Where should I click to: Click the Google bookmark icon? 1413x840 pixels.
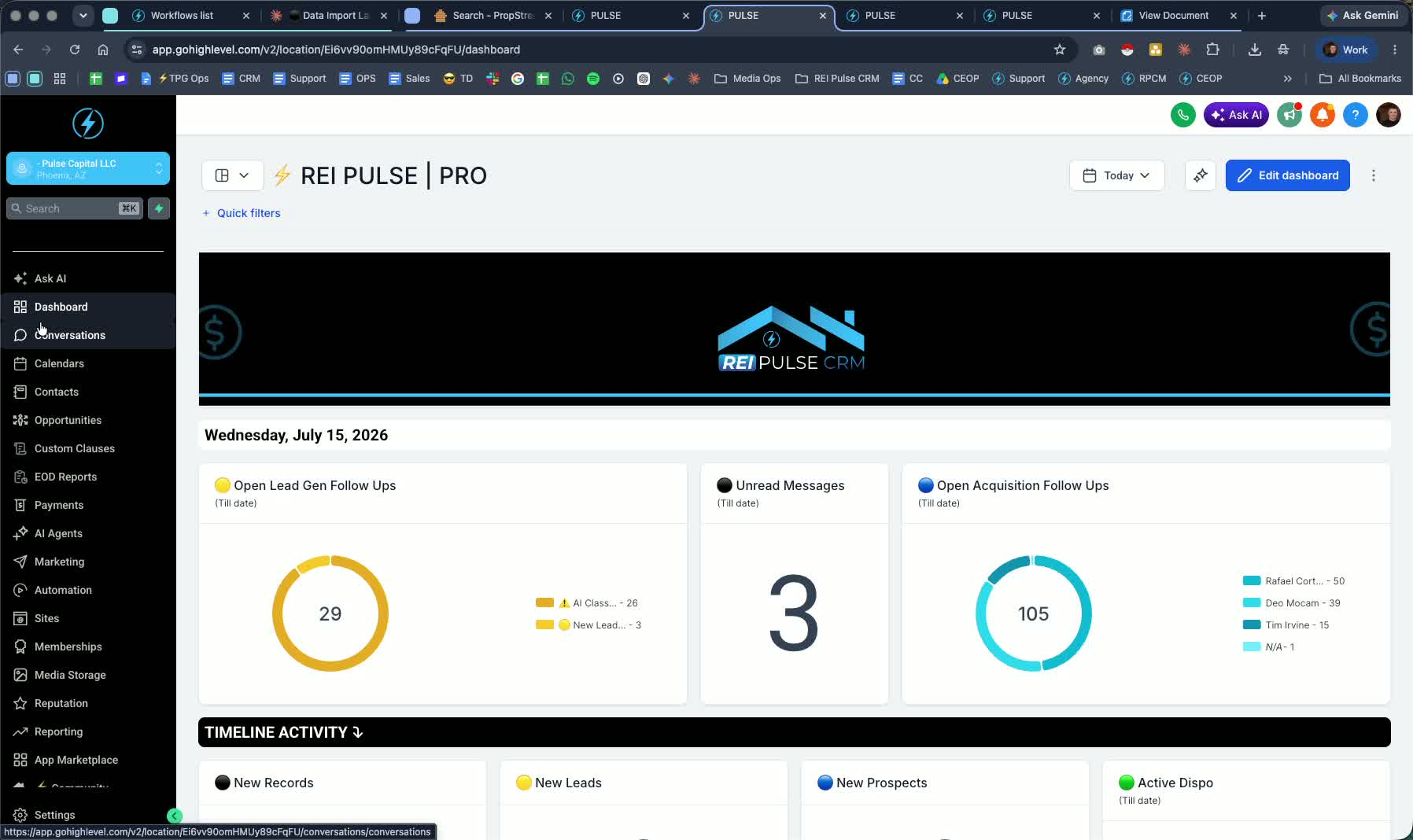pos(518,79)
